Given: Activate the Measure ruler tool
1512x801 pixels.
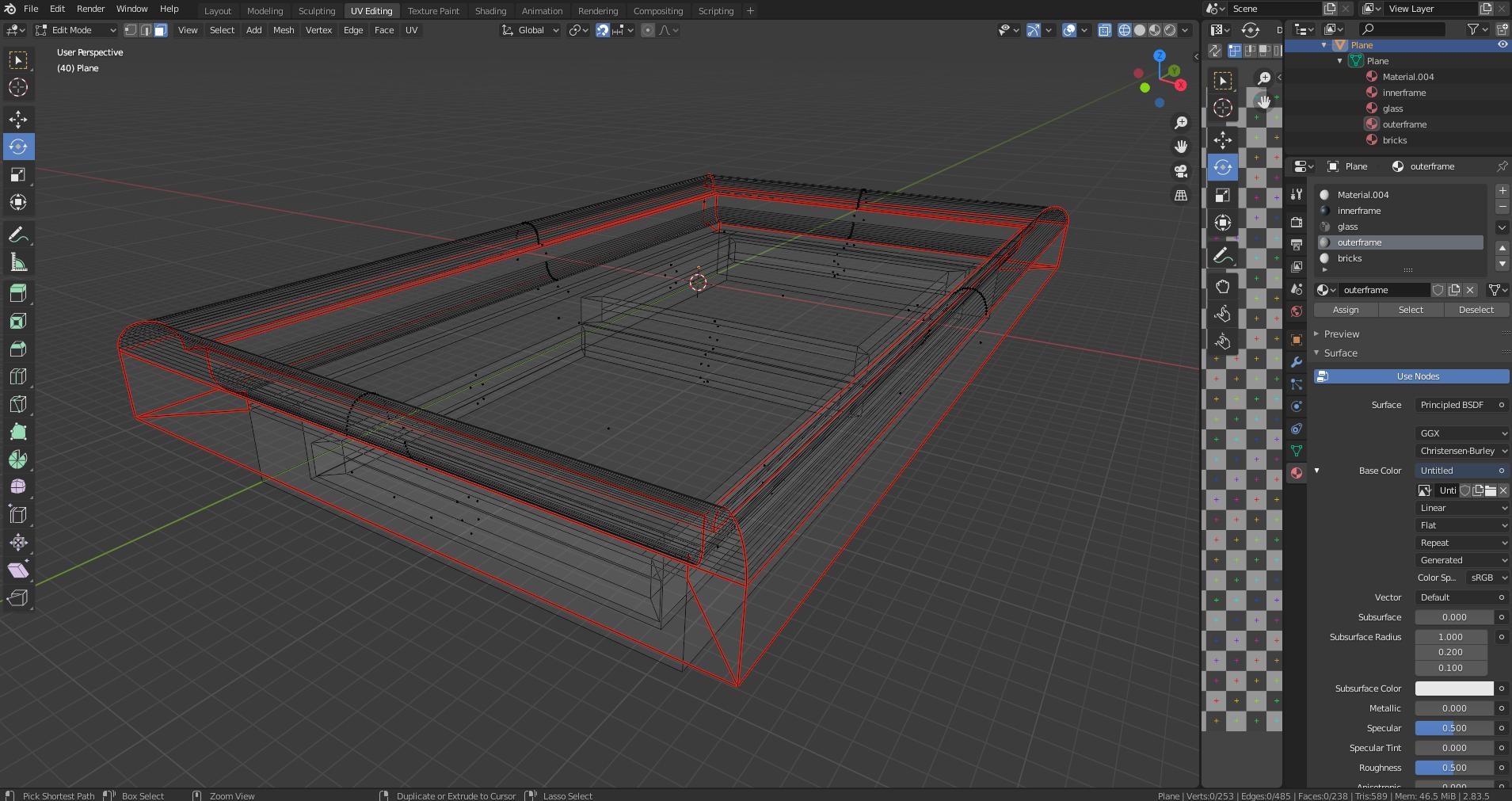Looking at the screenshot, I should 18,263.
